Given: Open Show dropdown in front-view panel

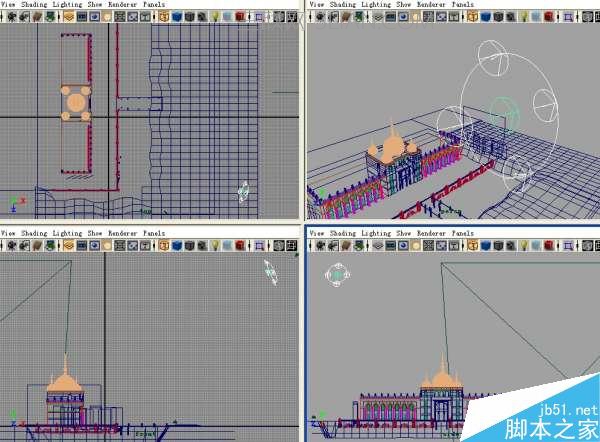Looking at the screenshot, I should 403,233.
